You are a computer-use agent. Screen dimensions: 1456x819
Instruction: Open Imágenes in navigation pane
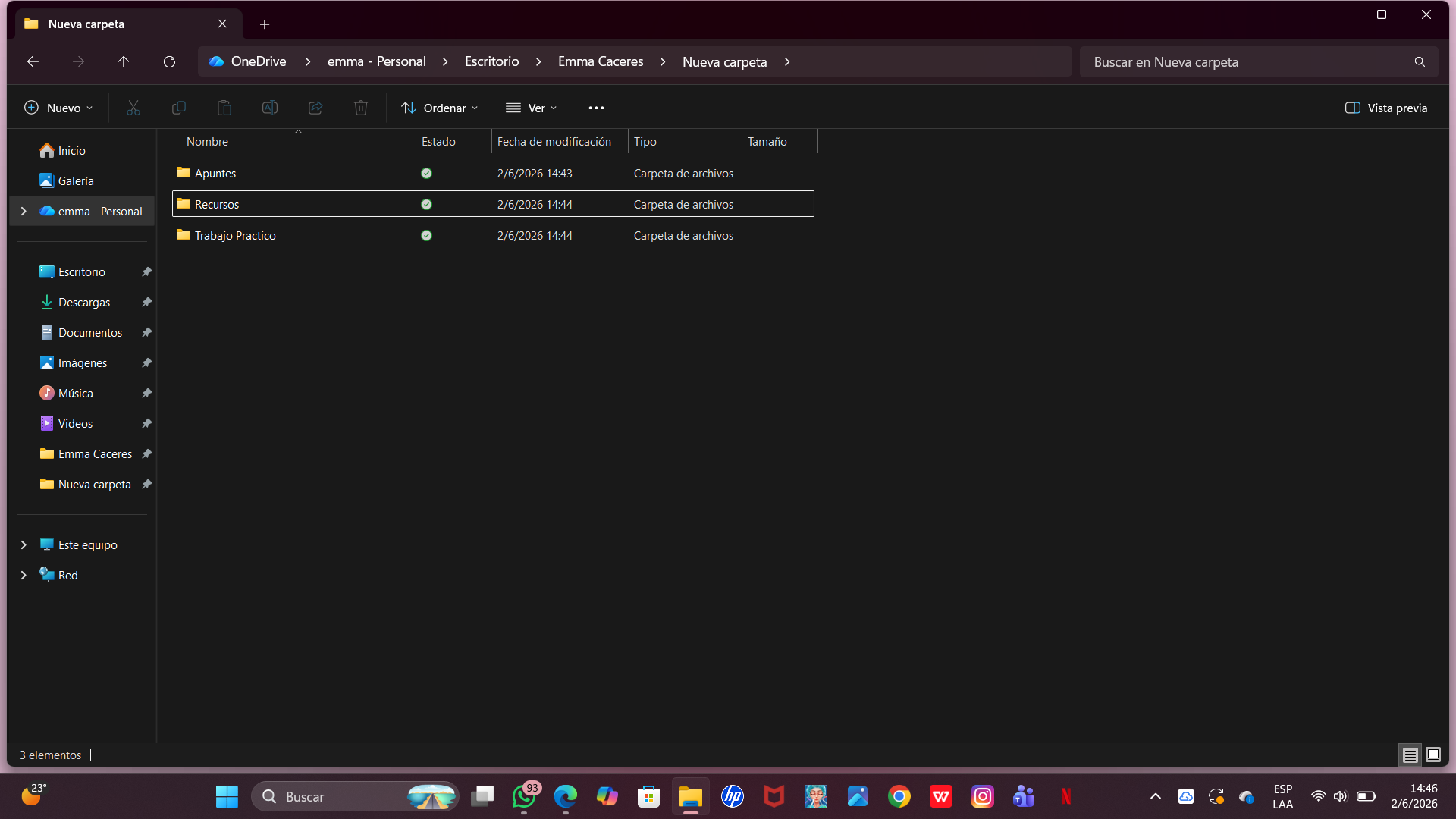click(x=82, y=362)
